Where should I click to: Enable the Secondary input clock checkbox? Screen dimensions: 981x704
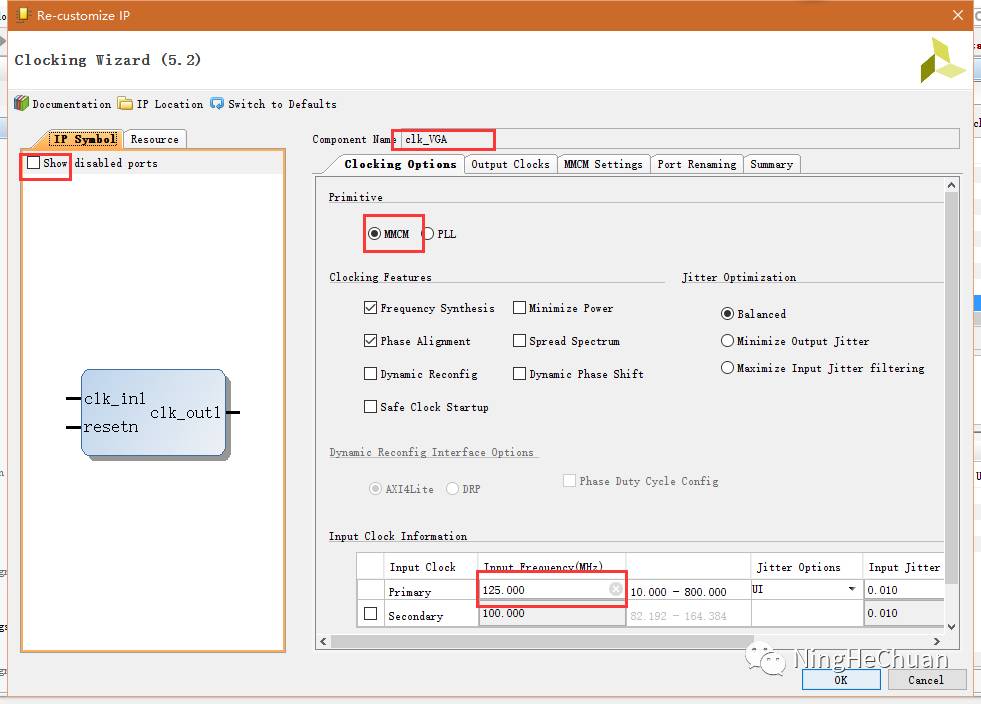tap(371, 614)
